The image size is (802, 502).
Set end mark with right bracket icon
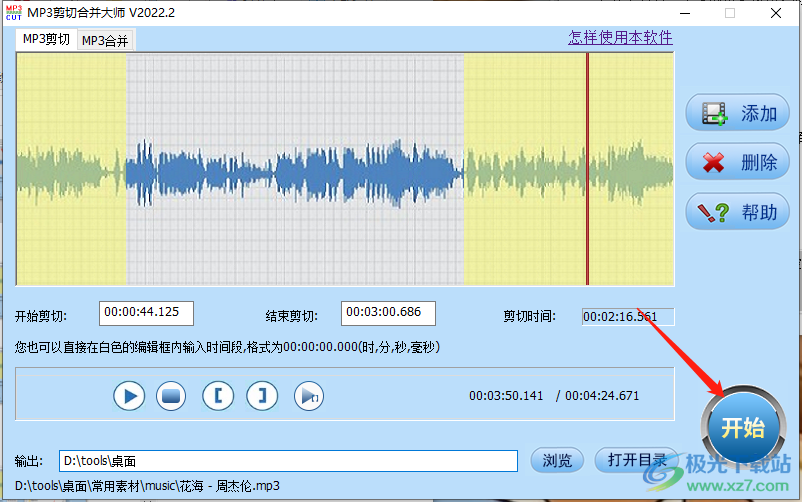[263, 395]
